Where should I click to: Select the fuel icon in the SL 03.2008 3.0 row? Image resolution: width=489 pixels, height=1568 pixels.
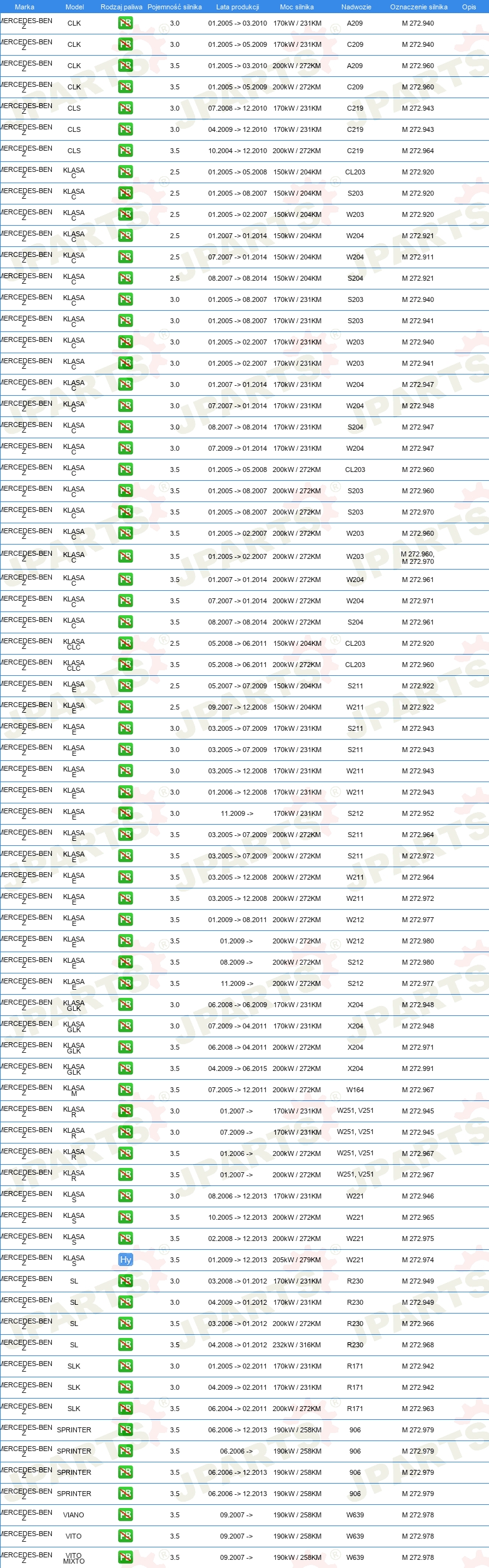pyautogui.click(x=126, y=1281)
